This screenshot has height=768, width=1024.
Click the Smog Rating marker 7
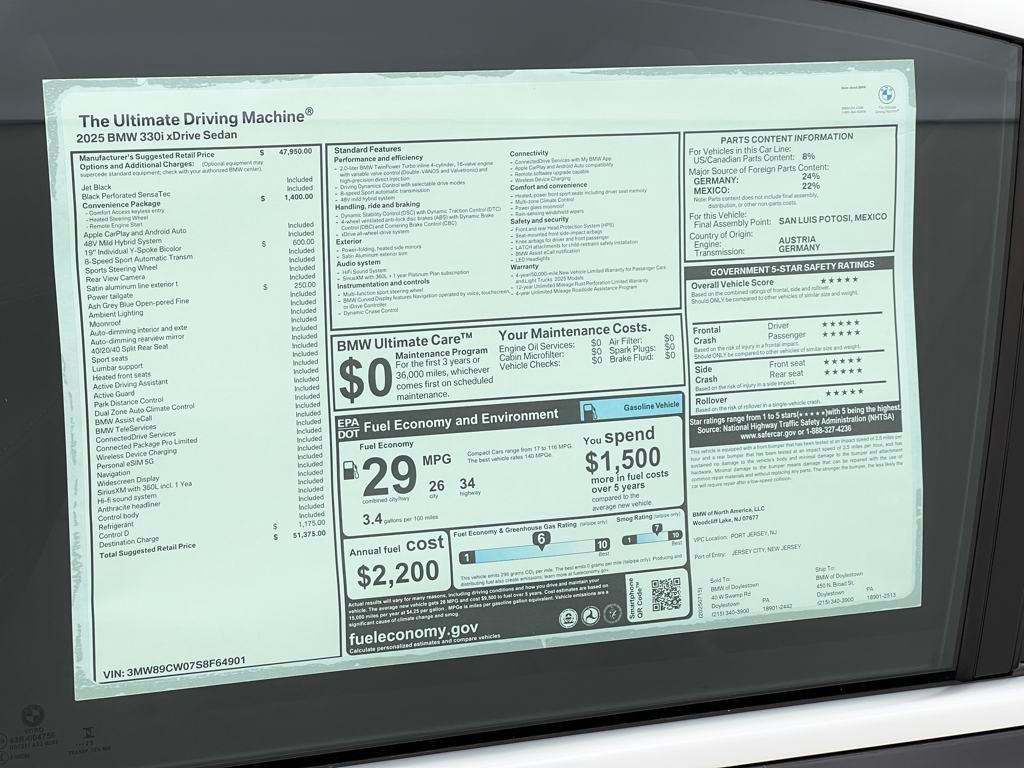click(656, 529)
